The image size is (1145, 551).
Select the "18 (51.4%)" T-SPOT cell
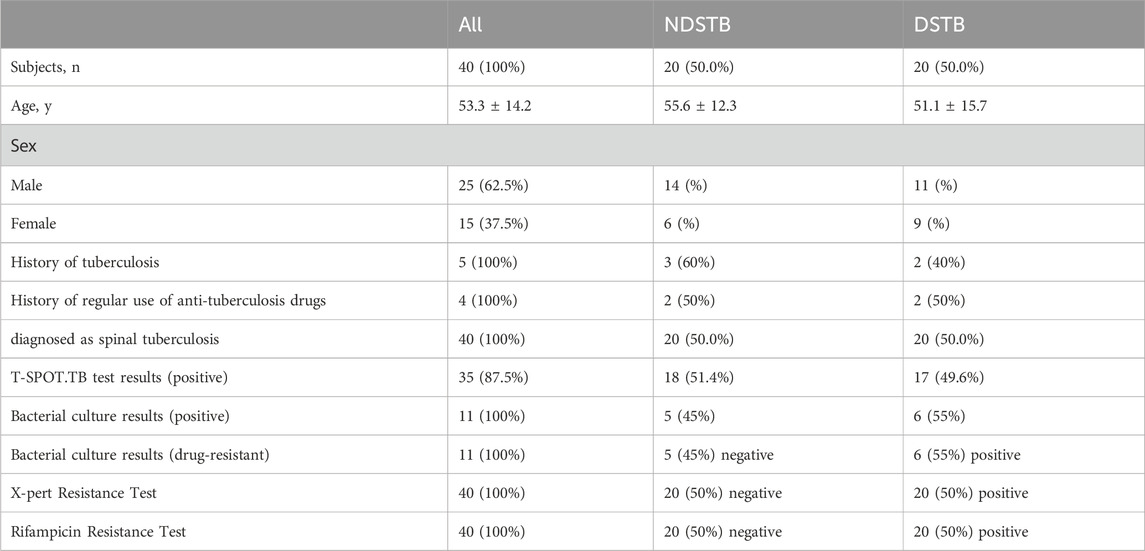pyautogui.click(x=715, y=377)
